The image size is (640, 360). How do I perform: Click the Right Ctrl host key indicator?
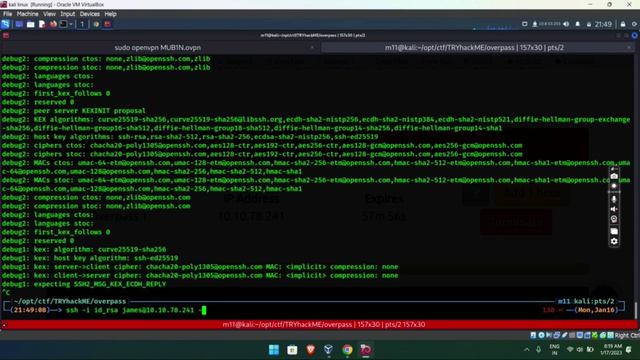click(627, 336)
